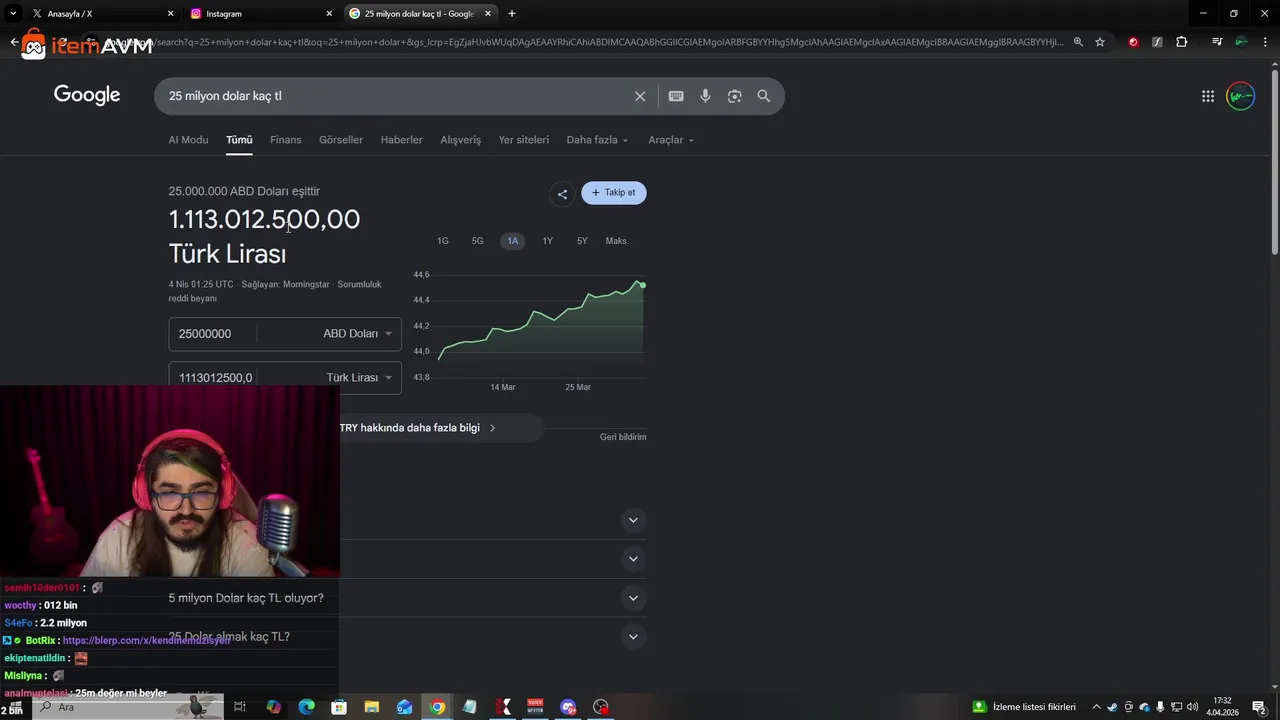This screenshot has height=720, width=1280.
Task: Open the blerp.com link in chat overlay
Action: tap(146, 640)
